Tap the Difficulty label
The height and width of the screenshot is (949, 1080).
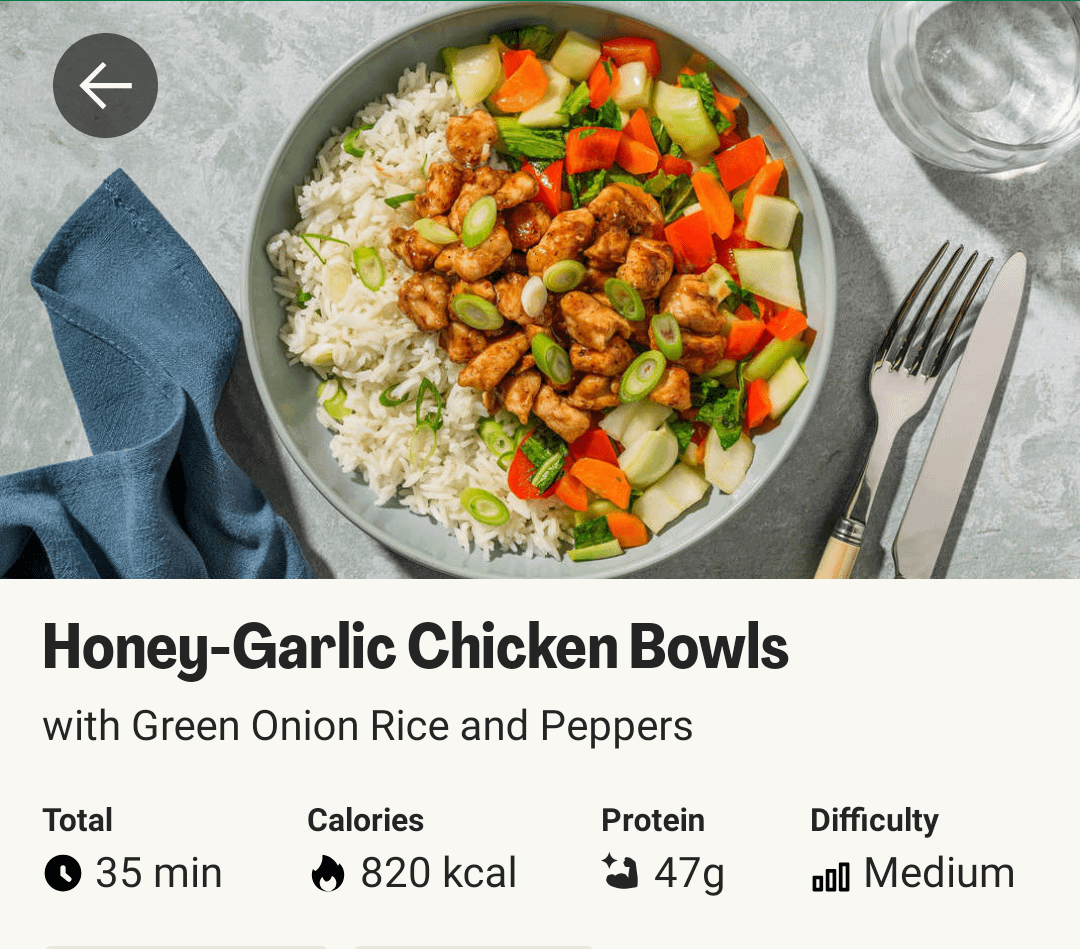click(874, 821)
